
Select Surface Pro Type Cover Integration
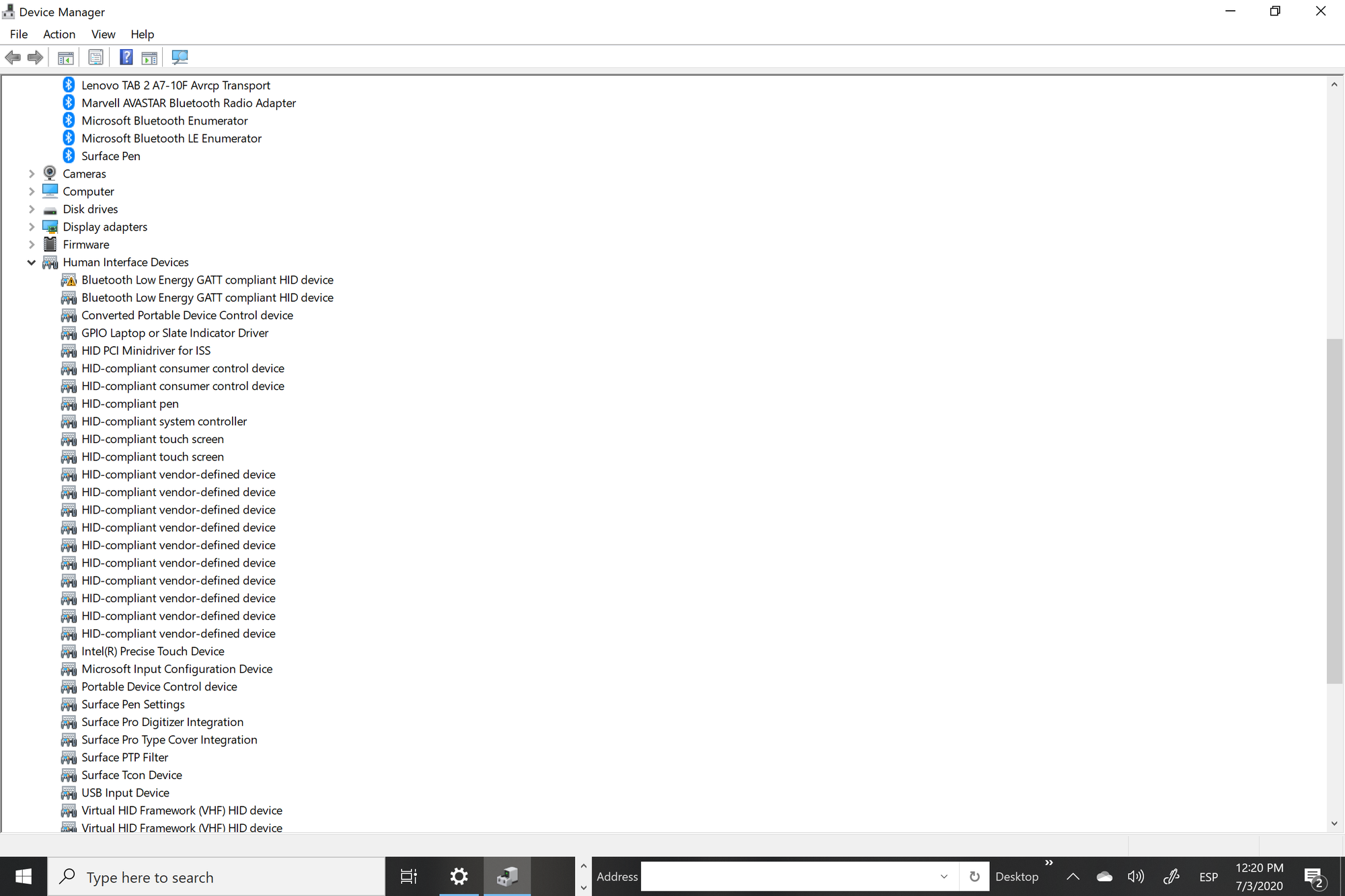coord(169,740)
